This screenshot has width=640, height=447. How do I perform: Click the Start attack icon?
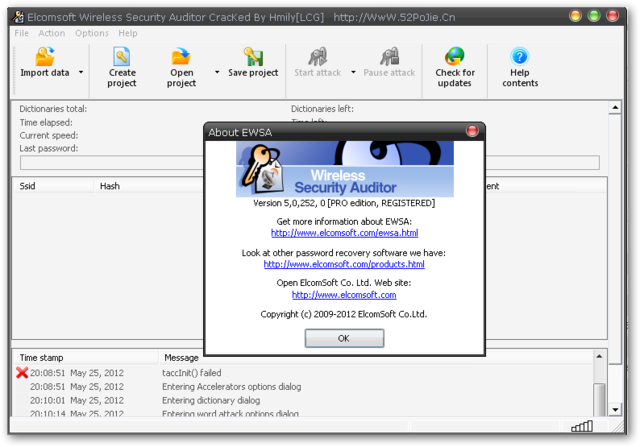[318, 56]
